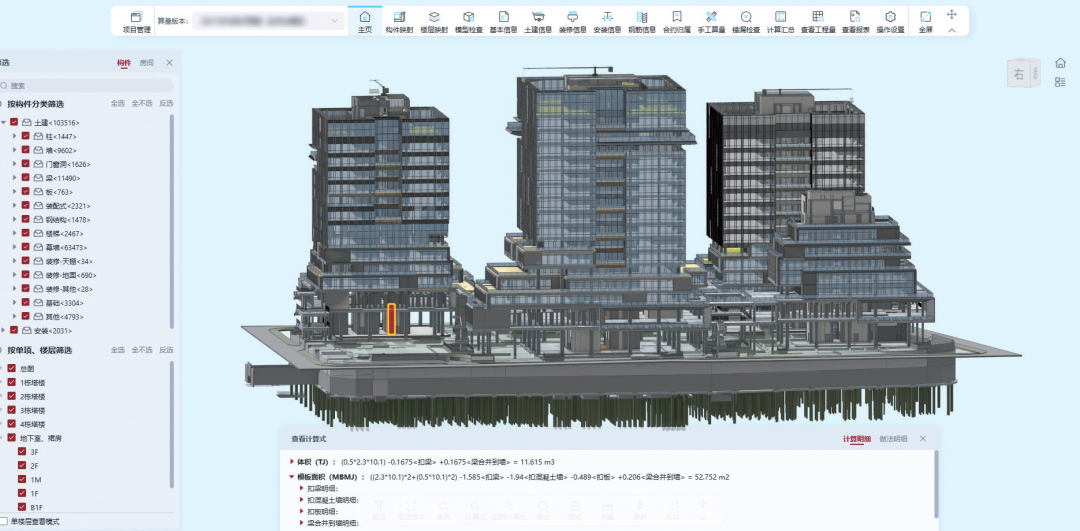Enable 单楼层查看模式 checkbox

[4, 521]
